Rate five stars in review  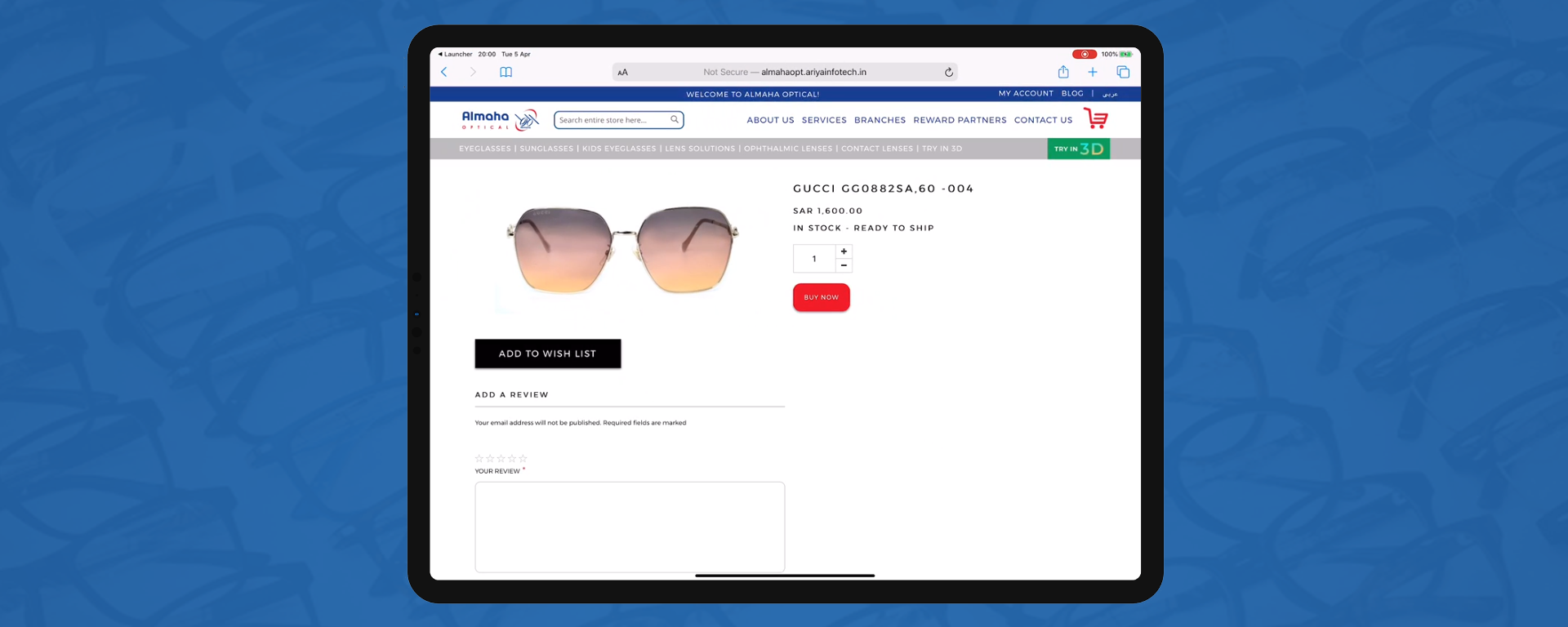pos(523,459)
